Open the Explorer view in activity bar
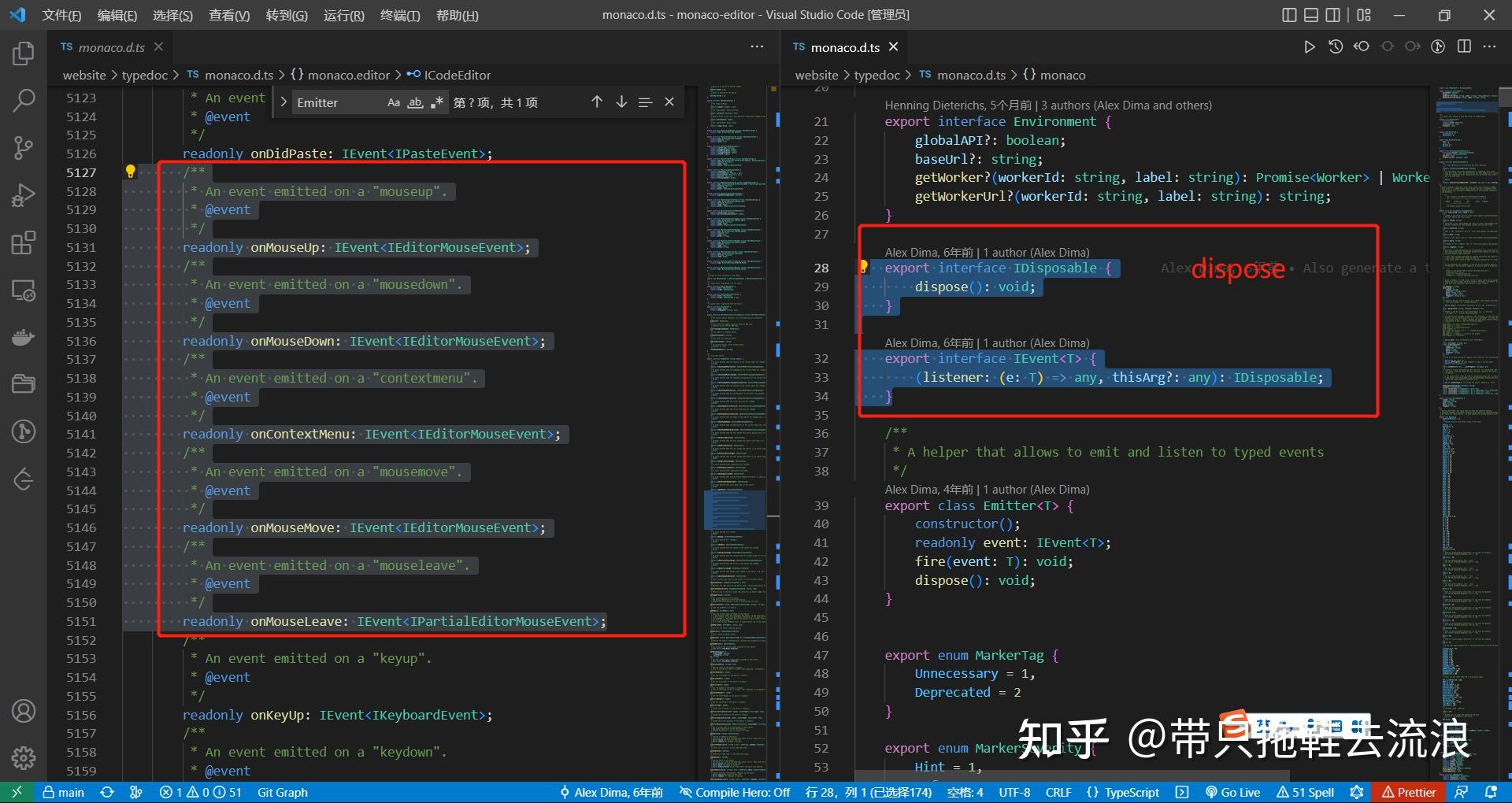Viewport: 1512px width, 803px height. point(24,54)
